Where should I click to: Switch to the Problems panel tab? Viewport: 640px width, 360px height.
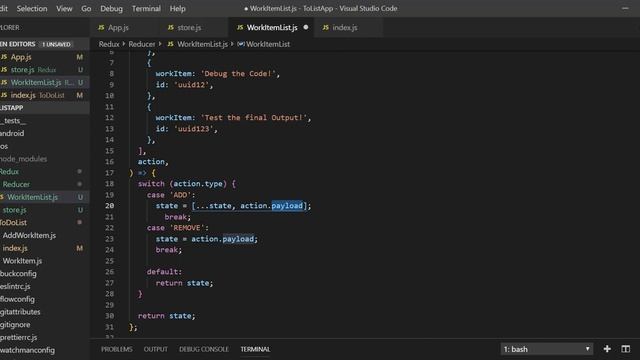[x=117, y=349]
